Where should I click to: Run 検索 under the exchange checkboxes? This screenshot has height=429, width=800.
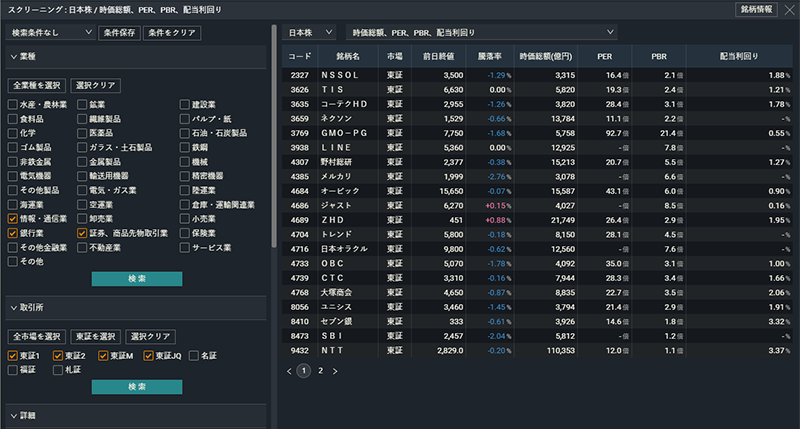coord(137,387)
